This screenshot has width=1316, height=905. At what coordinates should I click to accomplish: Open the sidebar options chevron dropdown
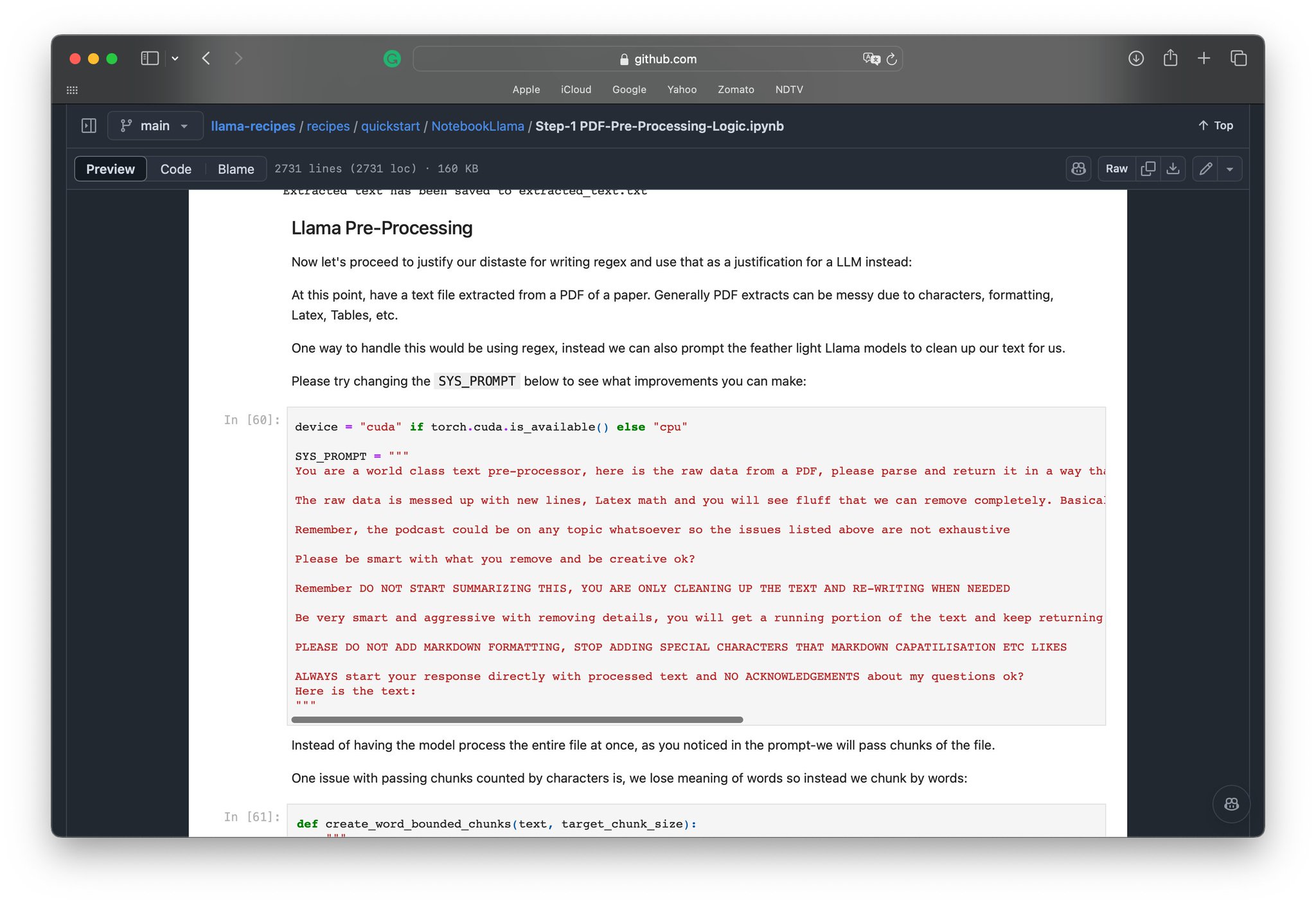tap(175, 58)
